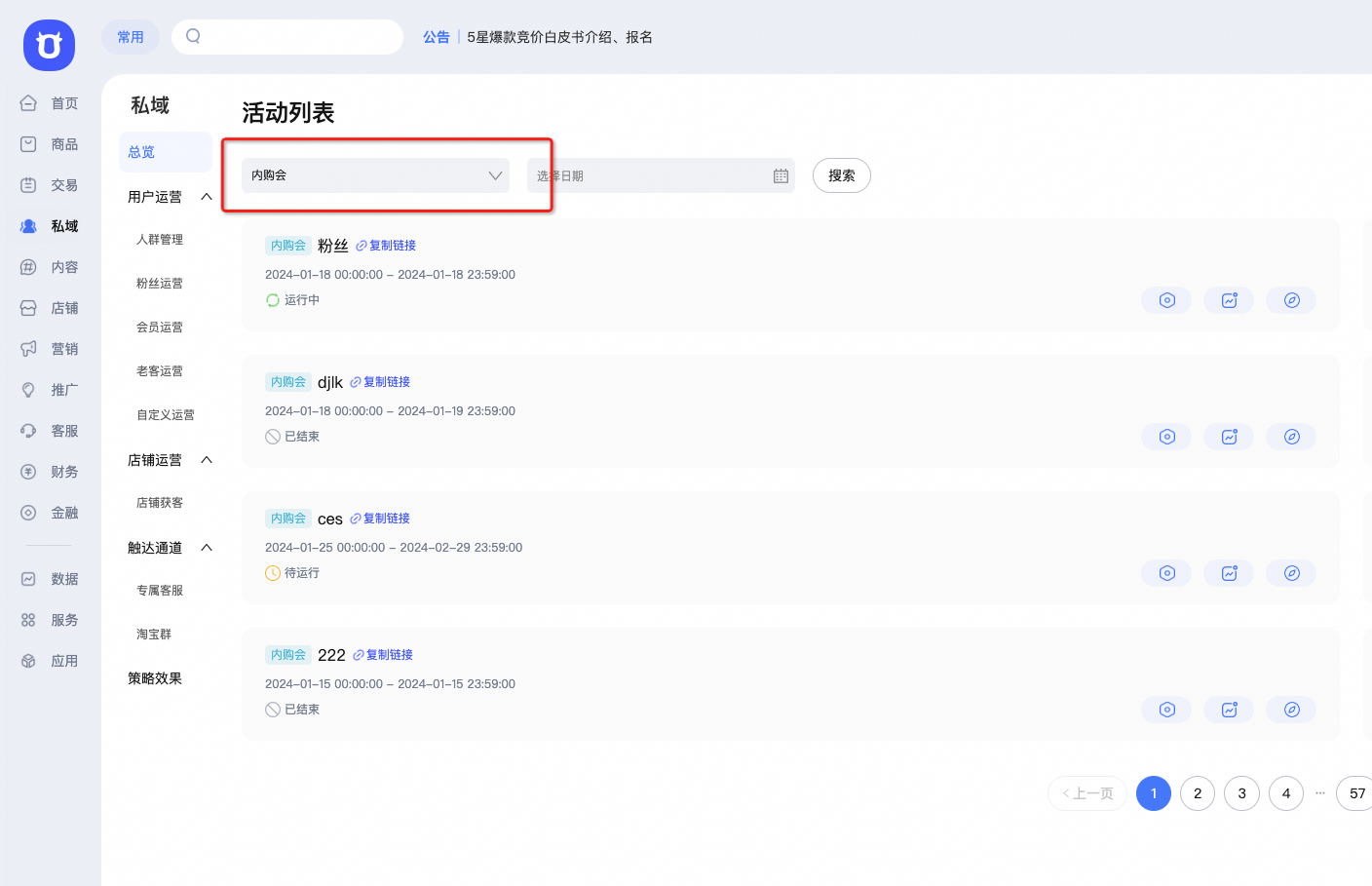Image resolution: width=1372 pixels, height=886 pixels.
Task: Go to page 2
Action: click(x=1198, y=793)
